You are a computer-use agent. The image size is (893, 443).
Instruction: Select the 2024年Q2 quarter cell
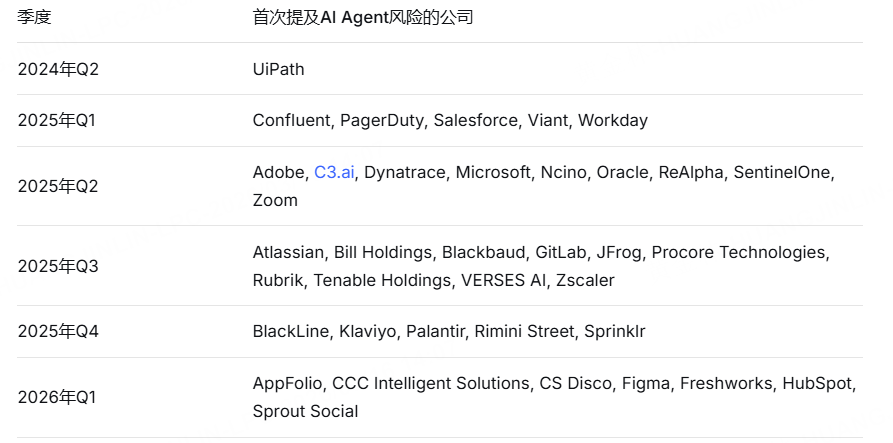(59, 69)
